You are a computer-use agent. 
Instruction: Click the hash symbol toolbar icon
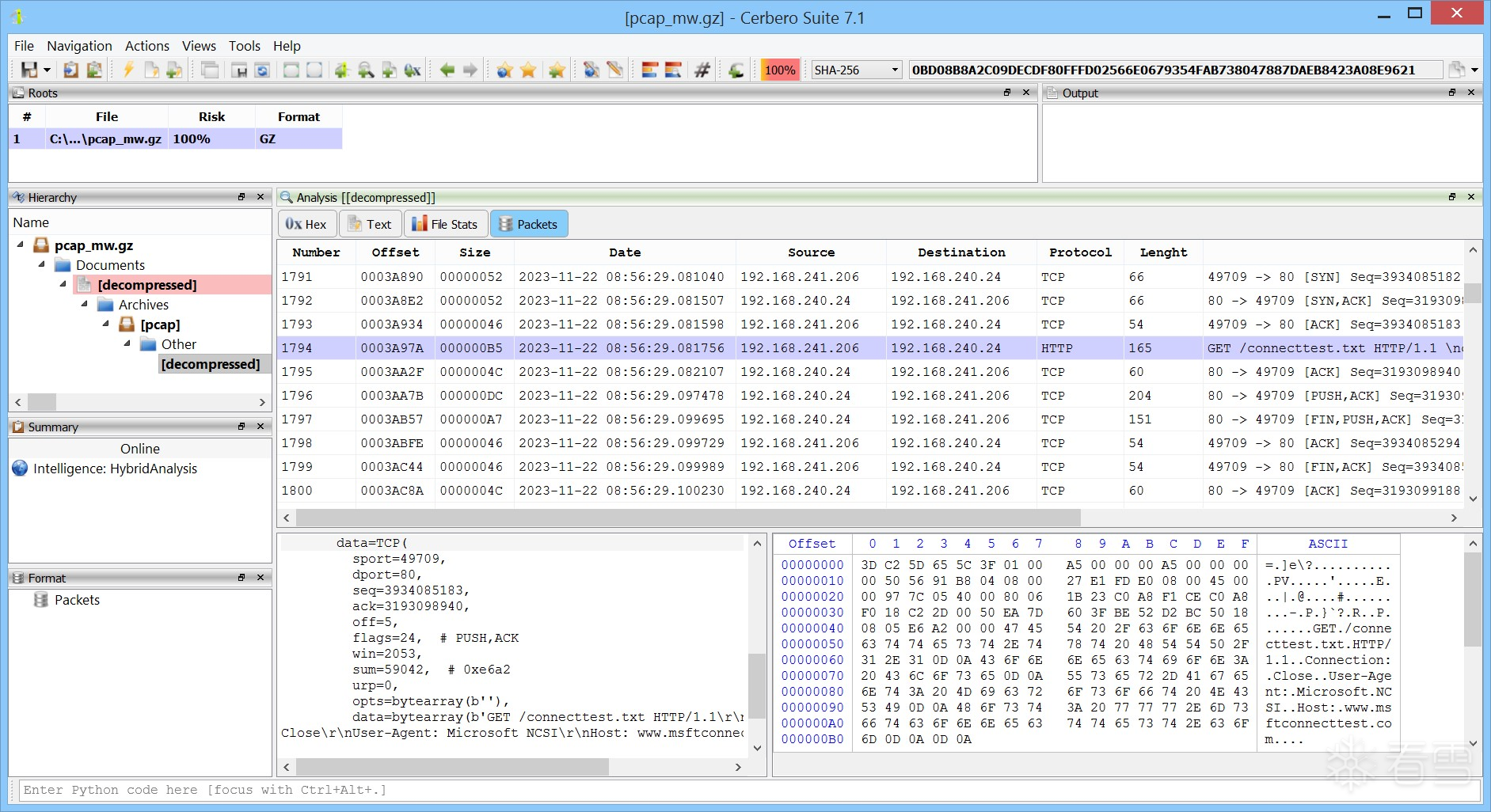(x=702, y=70)
